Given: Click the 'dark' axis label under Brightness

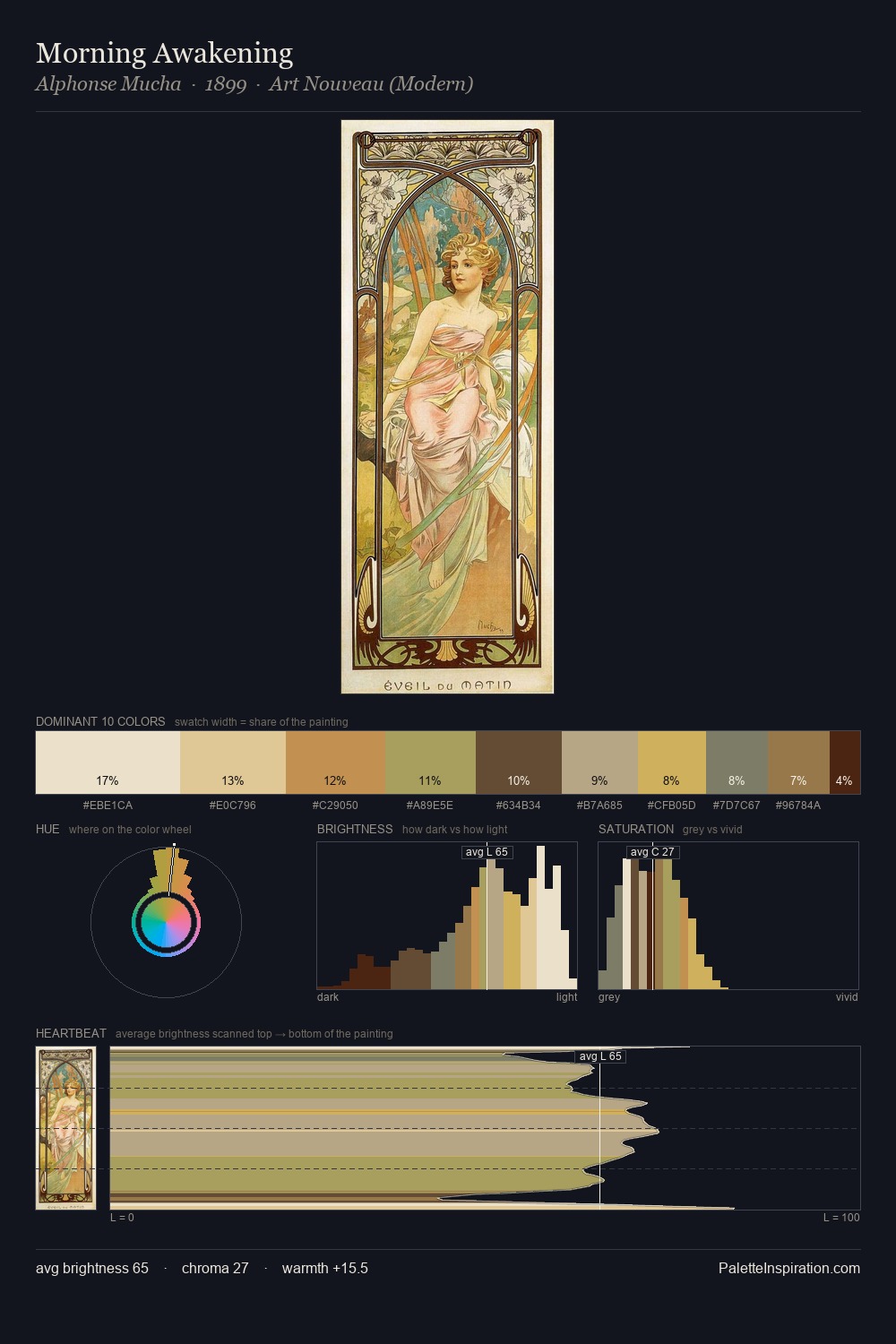Looking at the screenshot, I should pos(328,997).
